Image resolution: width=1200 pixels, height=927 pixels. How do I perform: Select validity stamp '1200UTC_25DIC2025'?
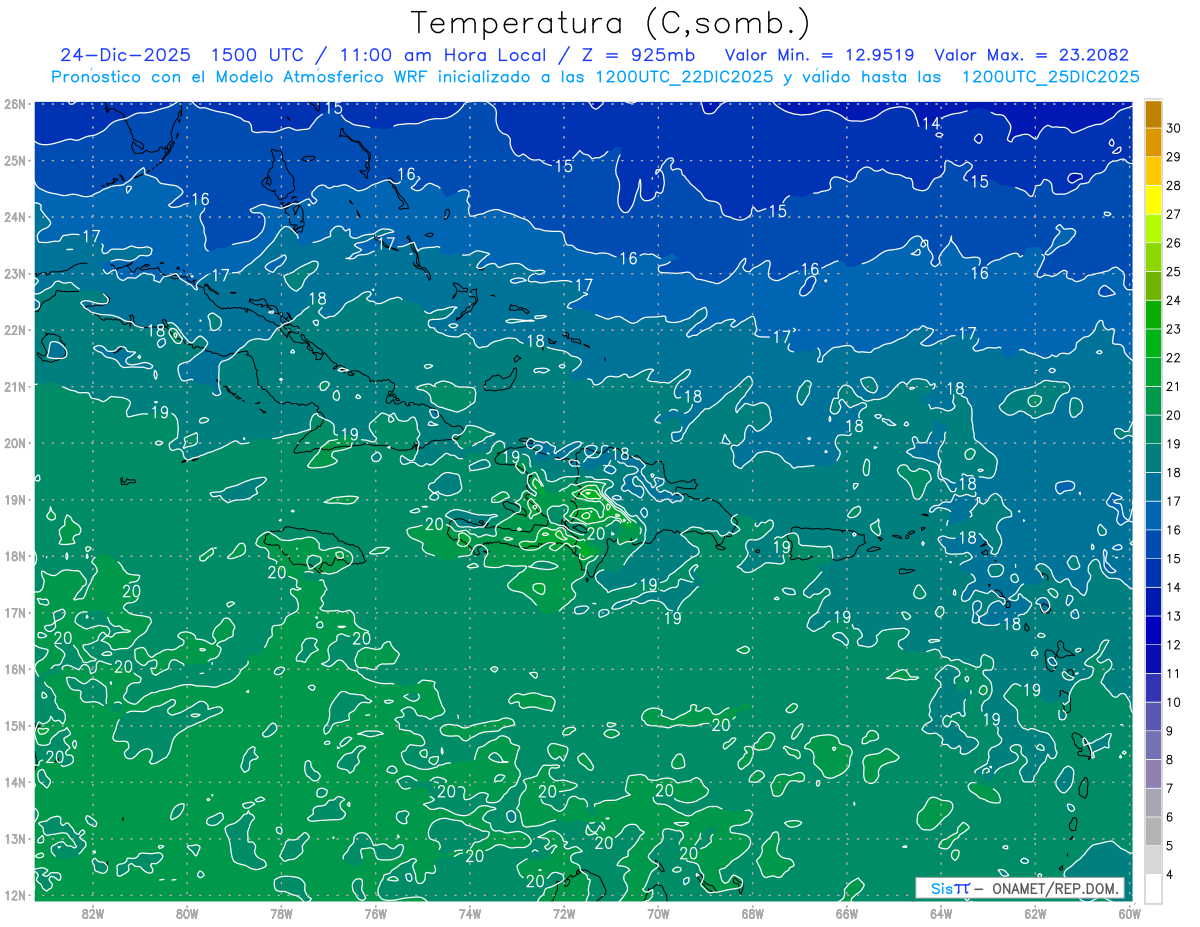[x=1050, y=77]
